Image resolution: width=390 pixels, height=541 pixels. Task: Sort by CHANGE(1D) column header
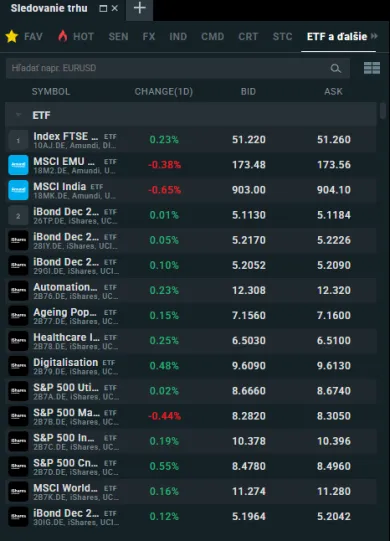pyautogui.click(x=164, y=91)
